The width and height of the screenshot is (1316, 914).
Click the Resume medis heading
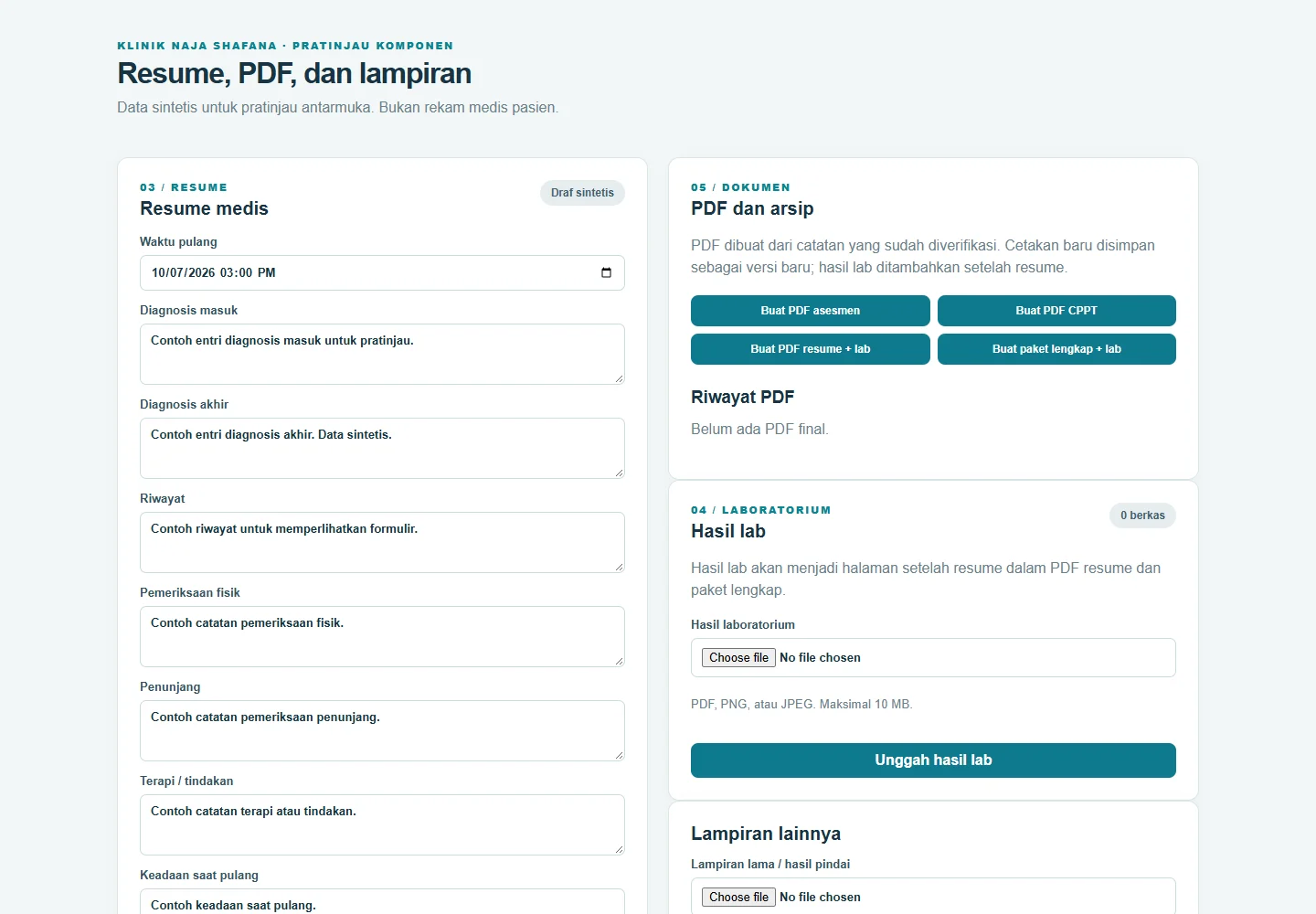[204, 208]
